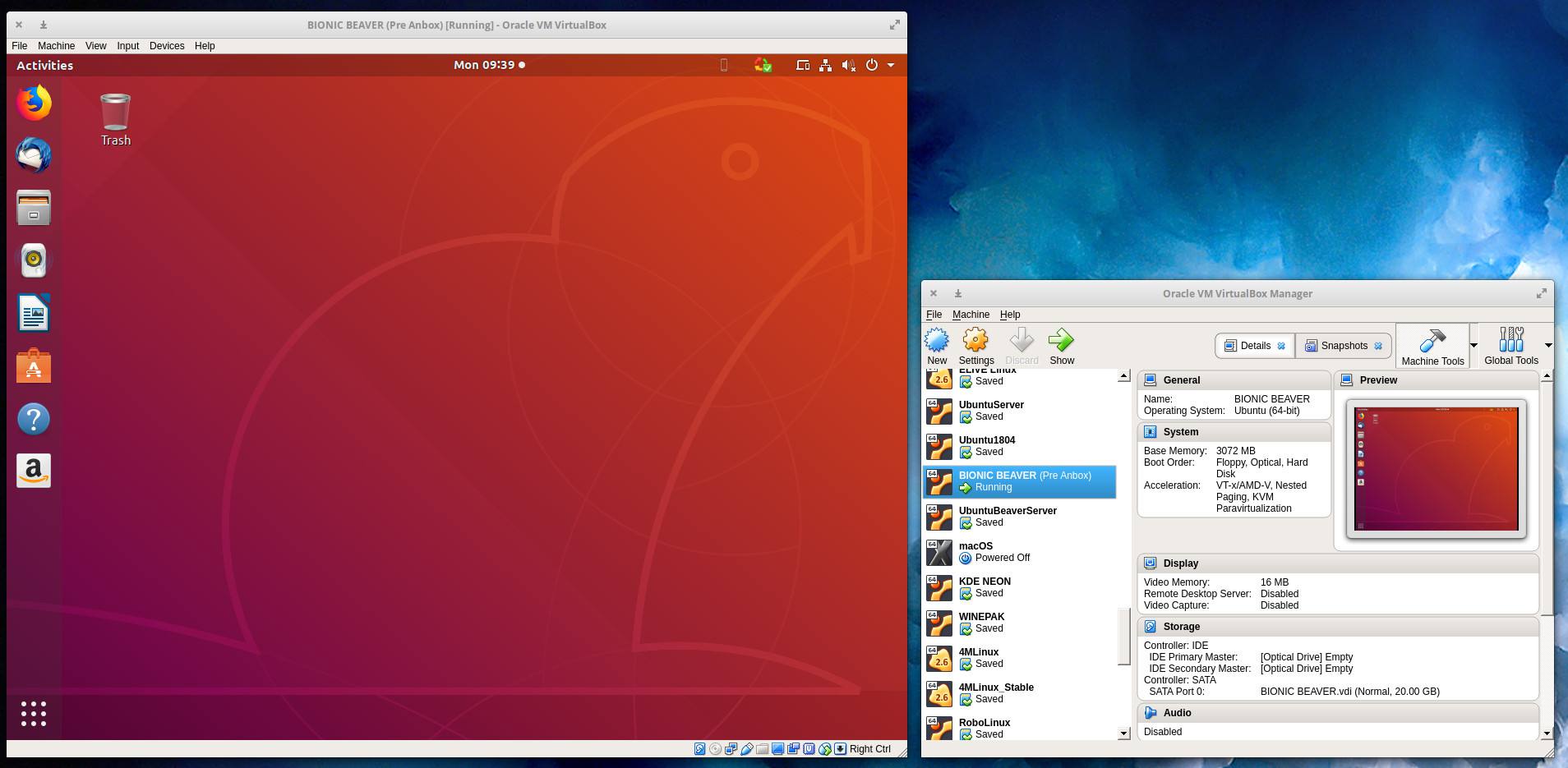1568x768 pixels.
Task: Open File menu in the BIONIC BEAVER window
Action: (20, 46)
